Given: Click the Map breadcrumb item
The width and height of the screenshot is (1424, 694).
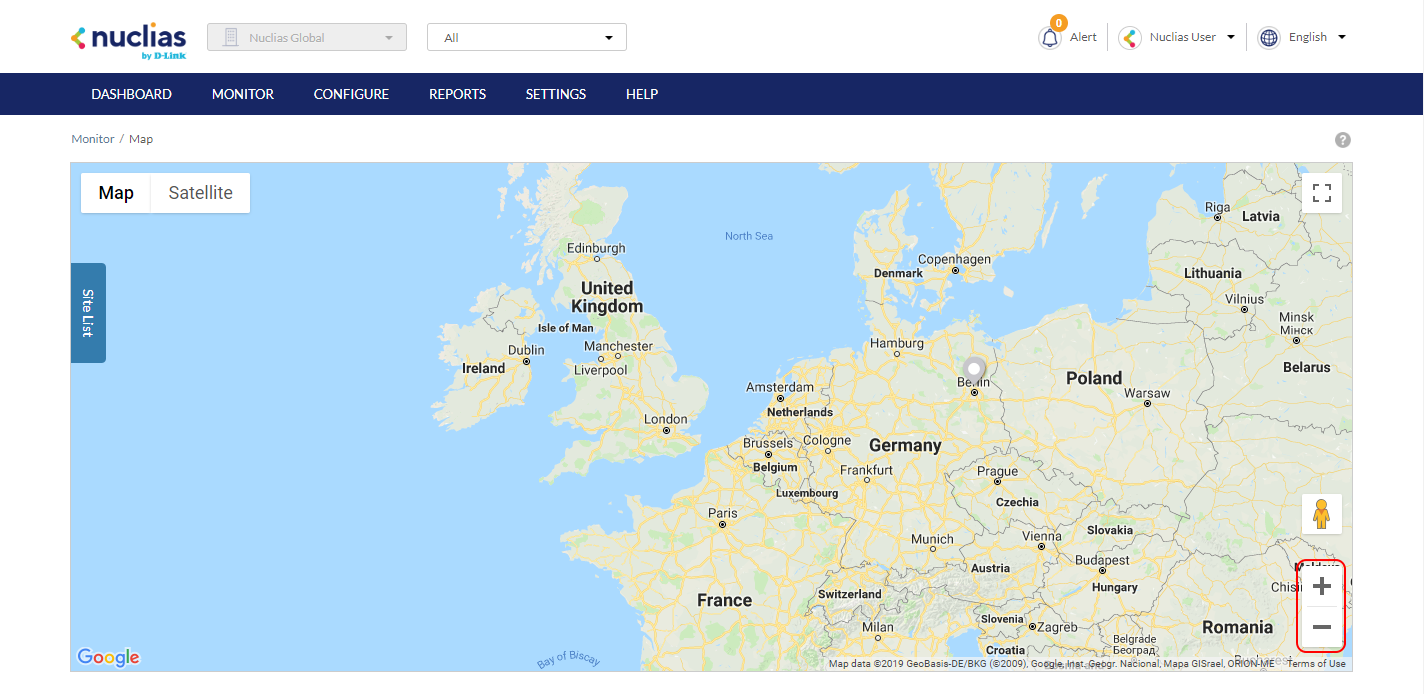Looking at the screenshot, I should [141, 139].
